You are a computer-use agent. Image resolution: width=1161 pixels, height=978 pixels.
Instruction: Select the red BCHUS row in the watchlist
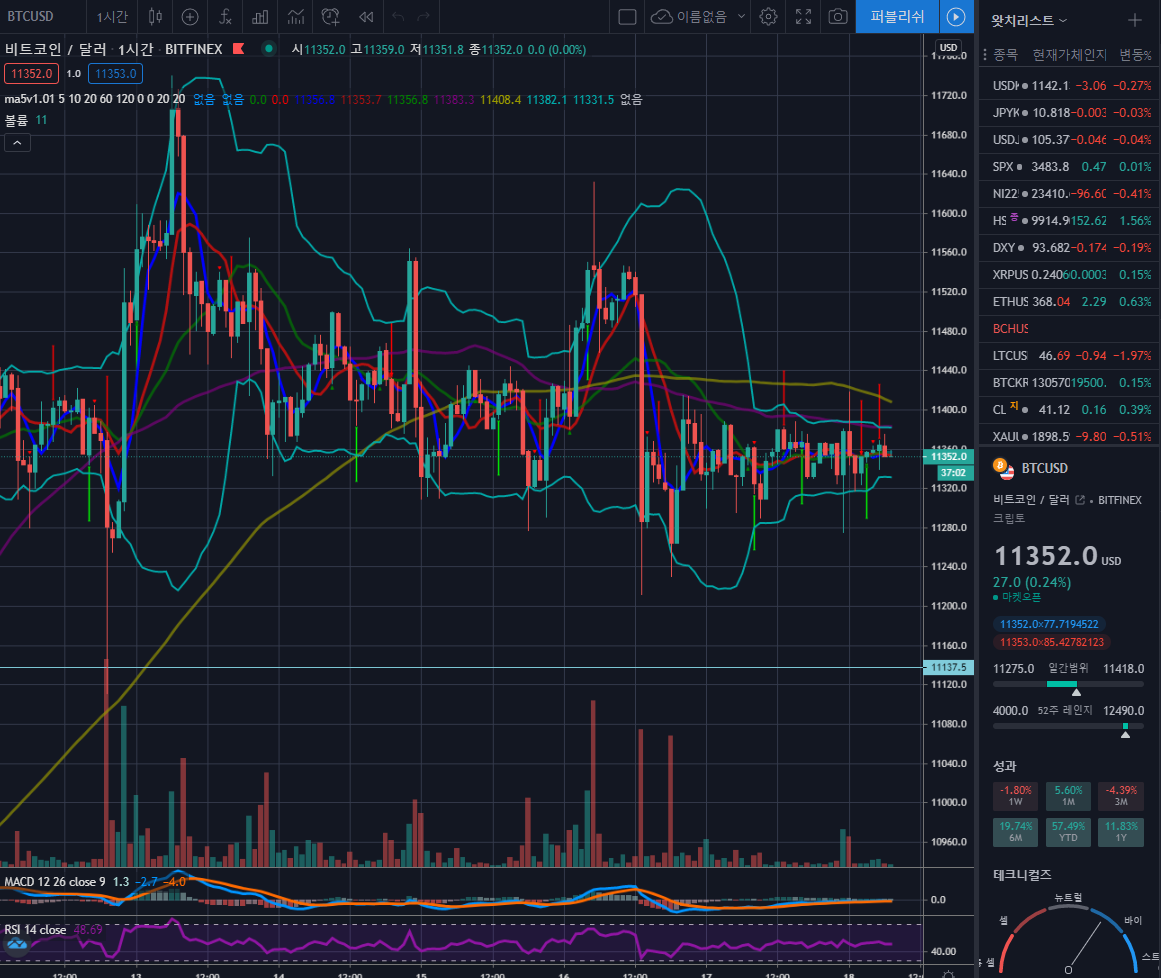pos(1069,329)
